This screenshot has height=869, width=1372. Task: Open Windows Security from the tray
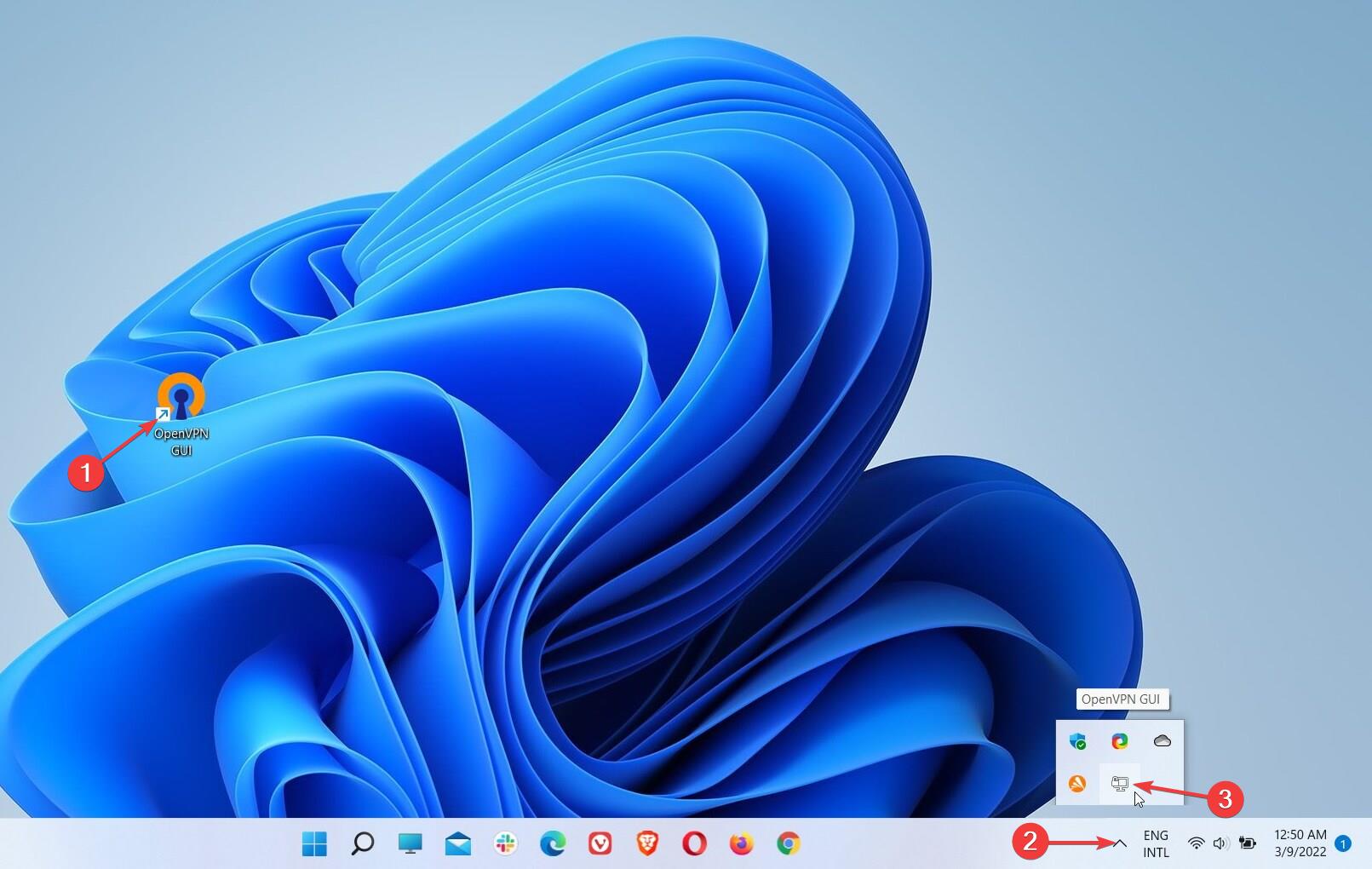point(1077,741)
